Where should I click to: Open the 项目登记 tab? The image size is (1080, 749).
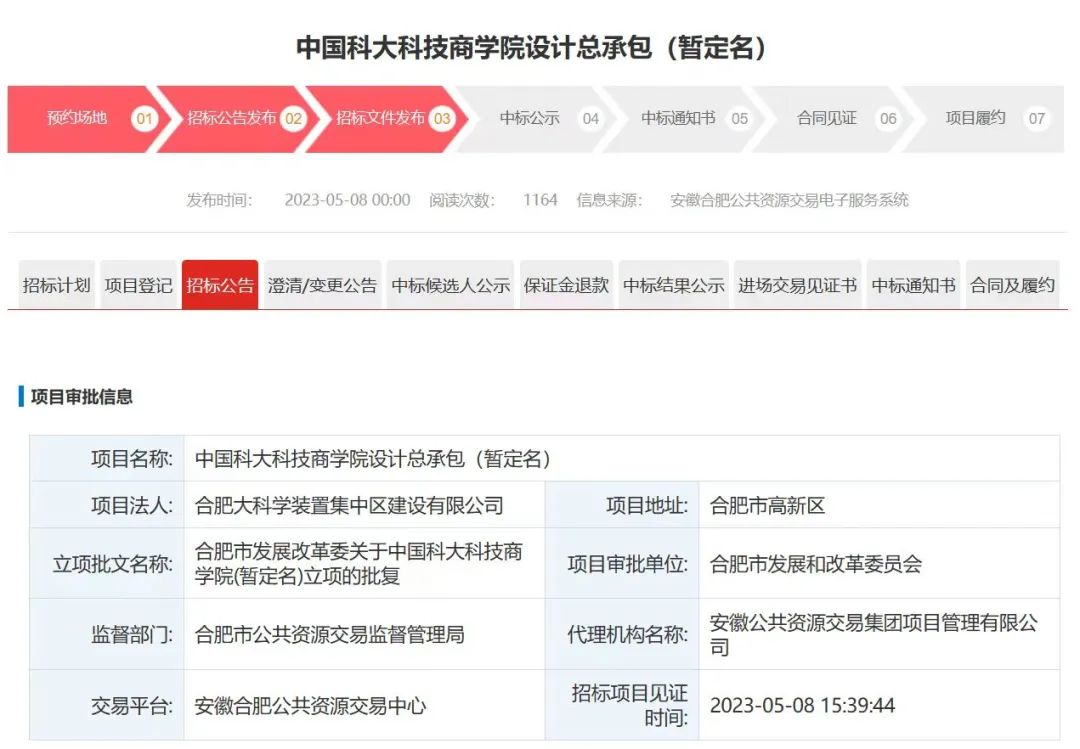138,285
